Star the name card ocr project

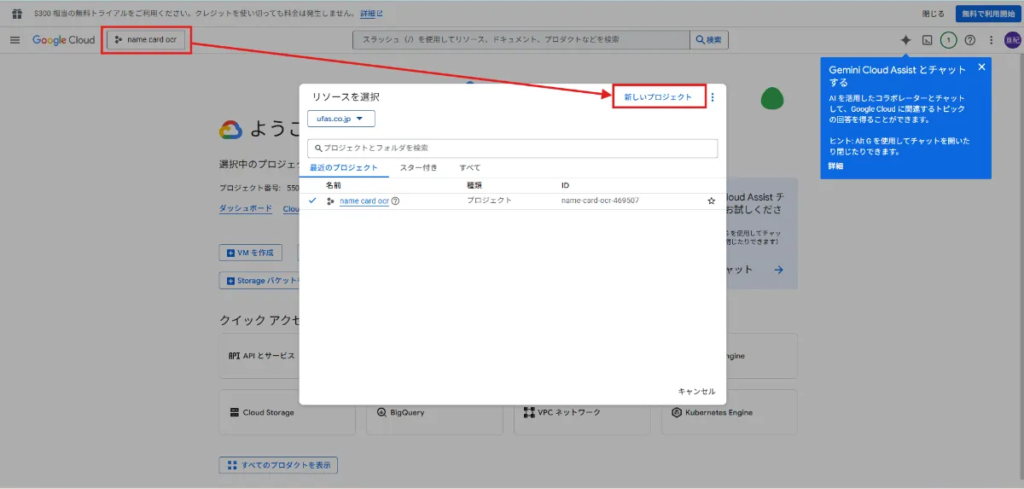click(x=711, y=201)
